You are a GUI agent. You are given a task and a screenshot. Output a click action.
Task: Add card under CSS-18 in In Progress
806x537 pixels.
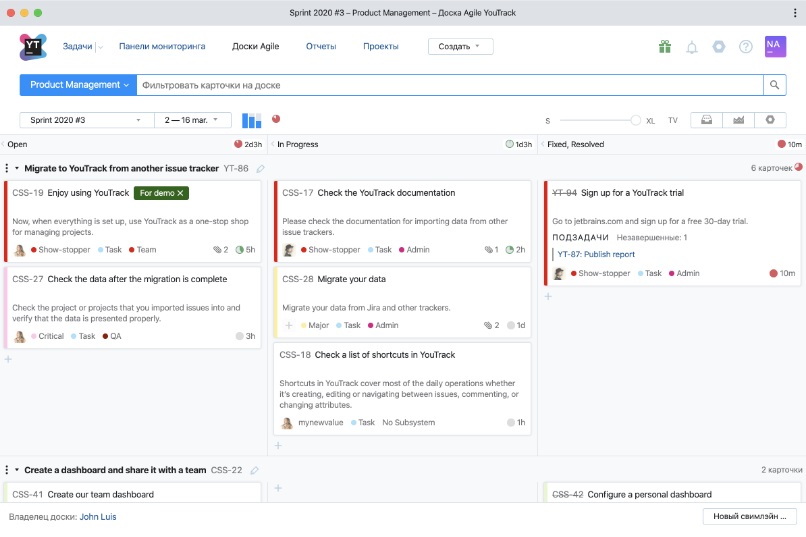[278, 446]
